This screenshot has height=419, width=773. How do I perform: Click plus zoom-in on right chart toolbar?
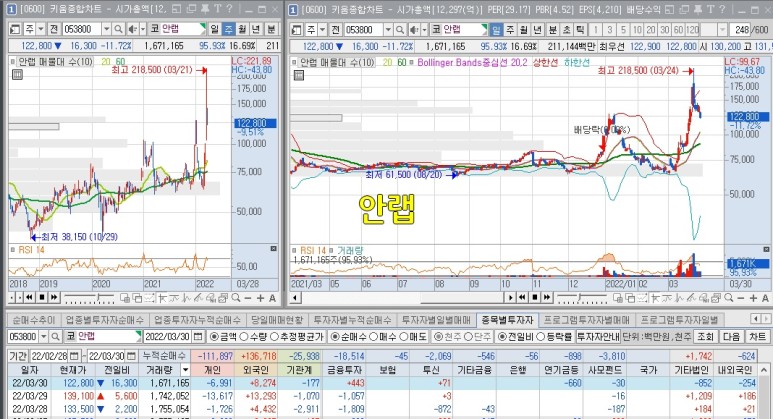coord(753,298)
